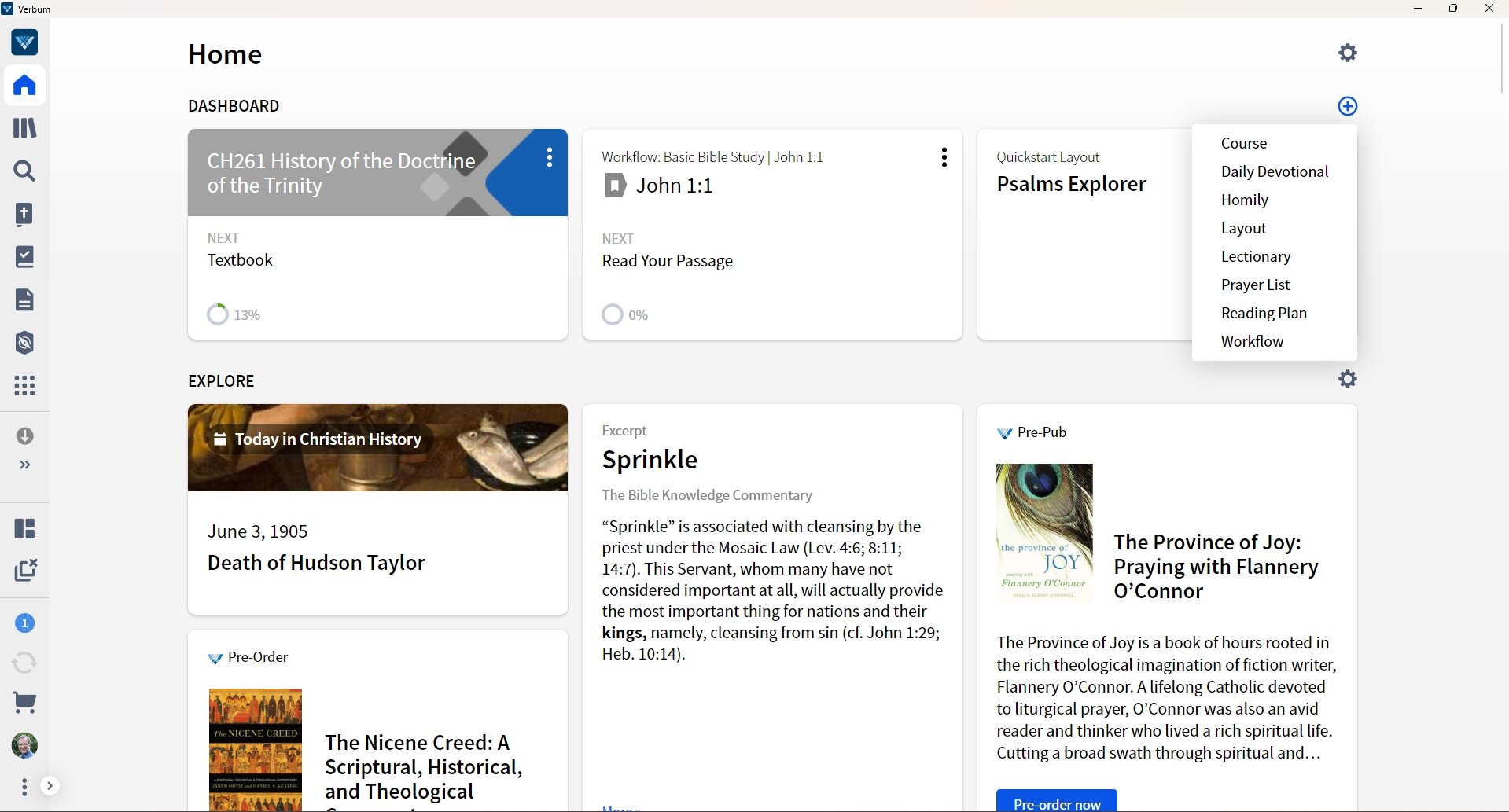Choose Reading Plan in the add menu
This screenshot has width=1509, height=812.
(1275, 313)
